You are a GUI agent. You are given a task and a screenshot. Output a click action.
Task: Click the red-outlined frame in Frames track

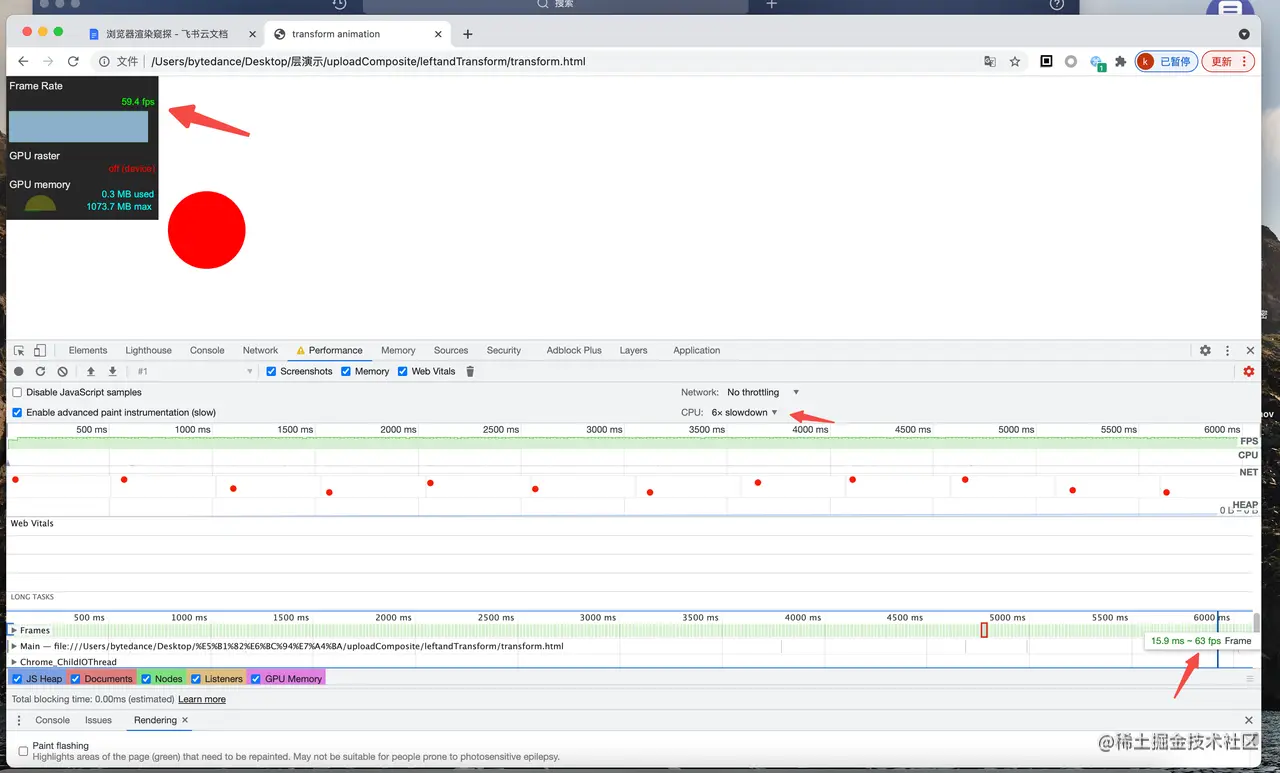984,630
